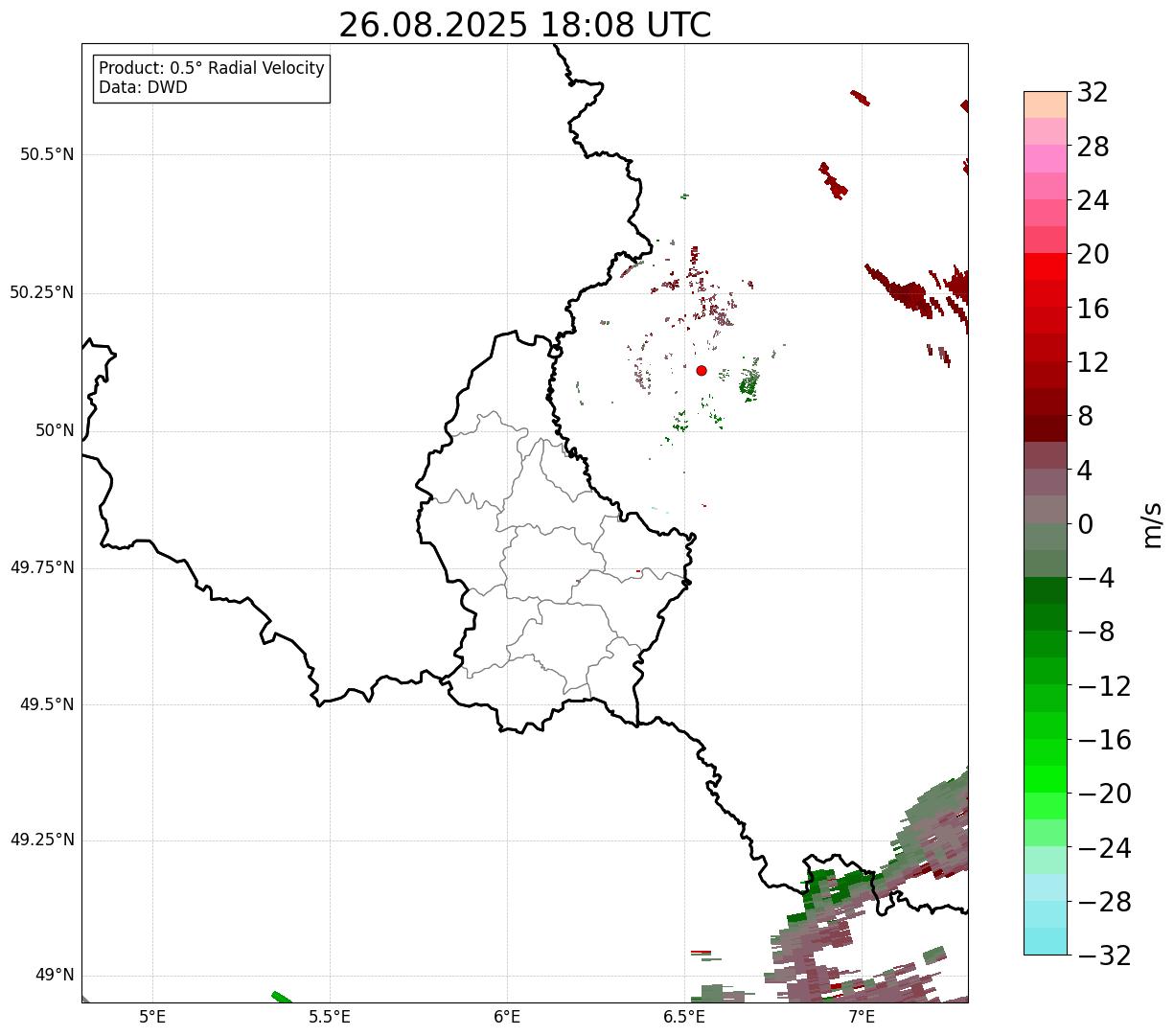1174x1036 pixels.
Task: Click the dark green swatch just below −4
Action: click(x=1046, y=590)
